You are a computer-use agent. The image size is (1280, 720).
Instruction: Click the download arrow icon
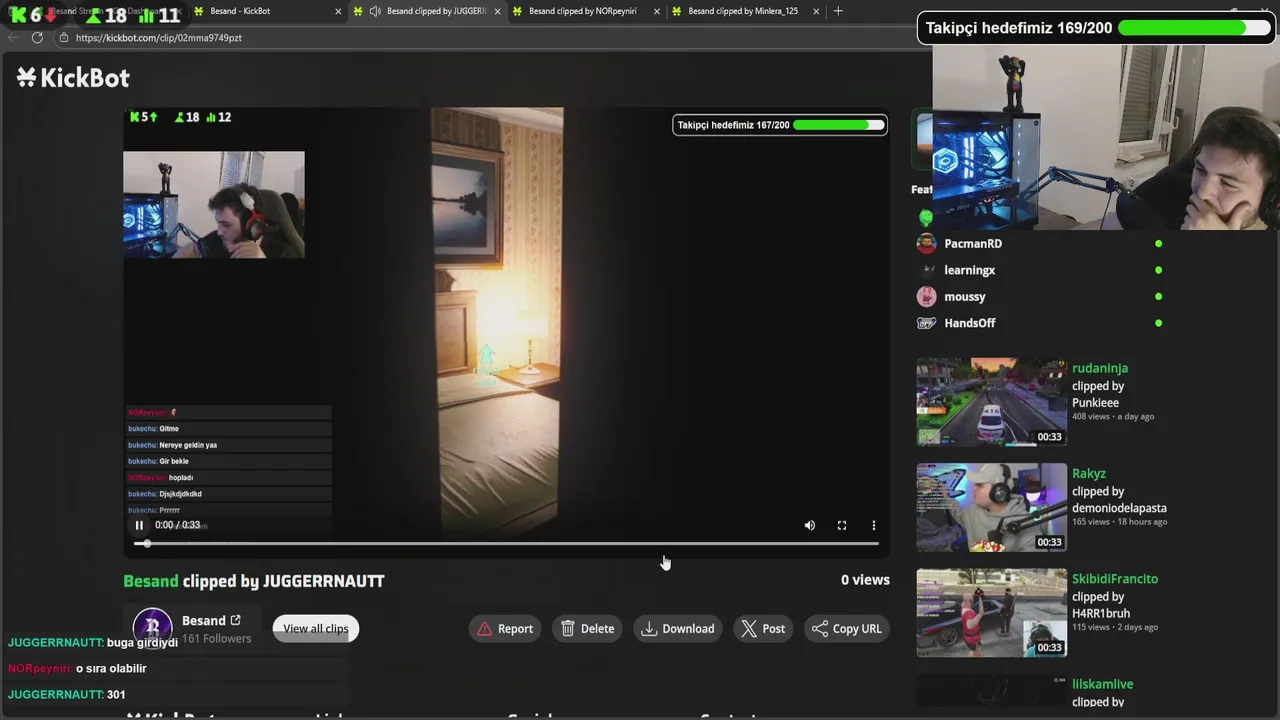[649, 628]
